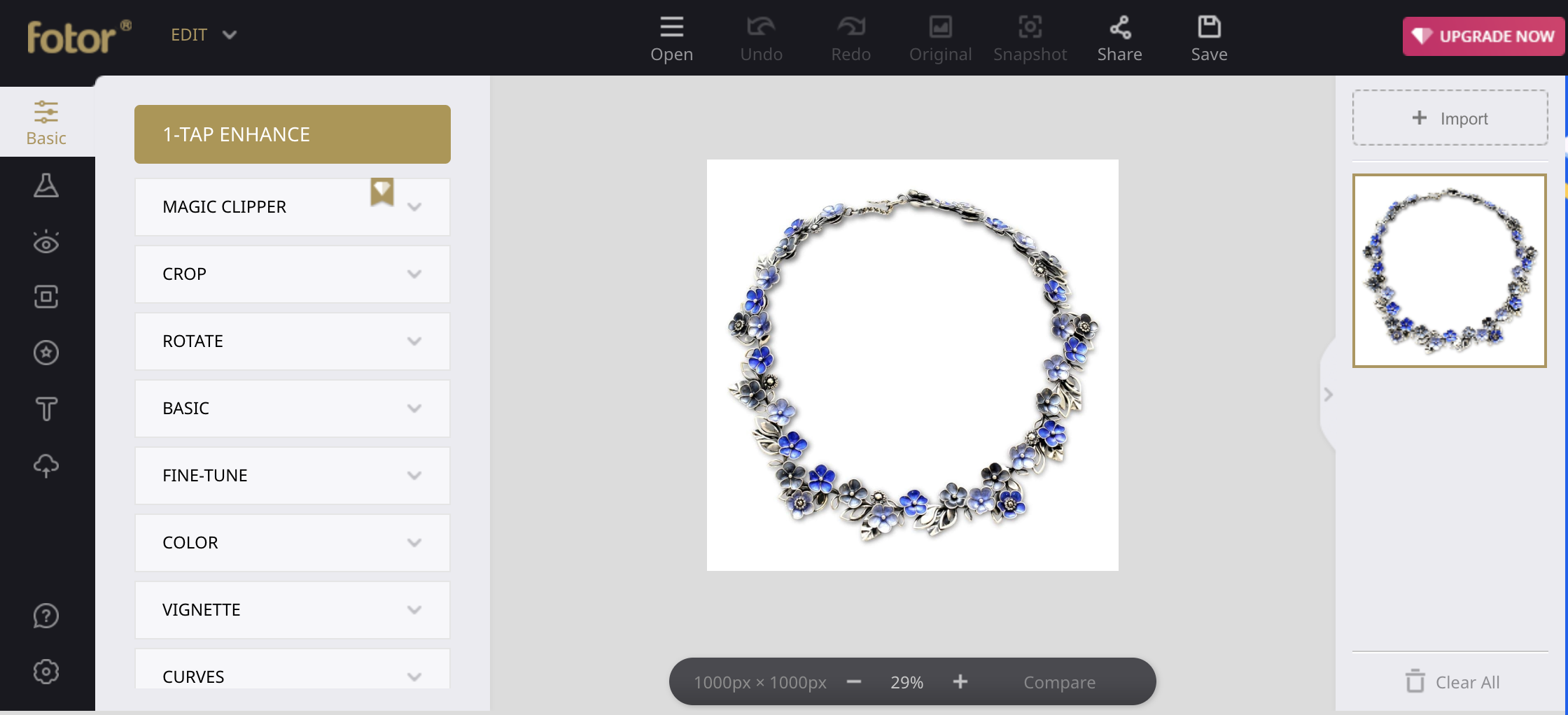
Task: Select the Text tool
Action: tap(46, 409)
